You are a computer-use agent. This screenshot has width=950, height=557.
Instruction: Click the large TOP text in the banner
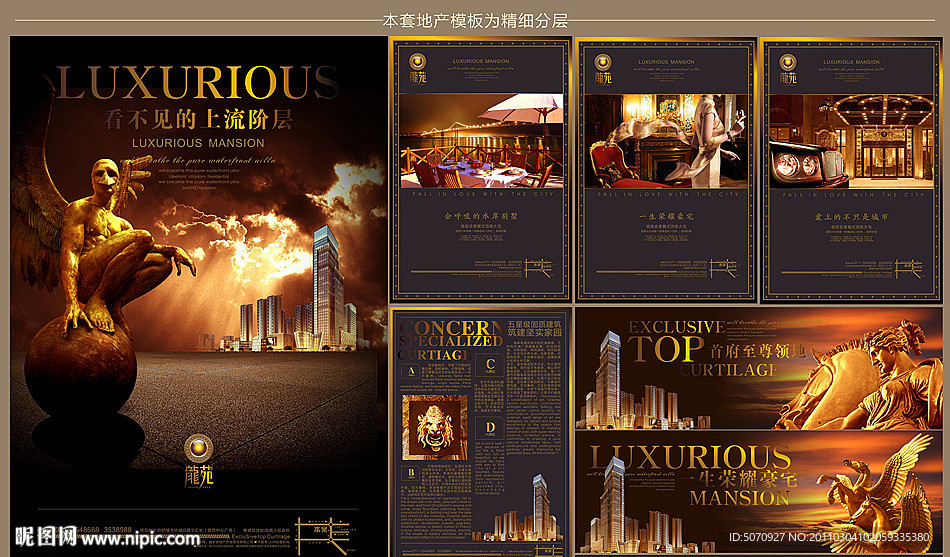coord(665,349)
